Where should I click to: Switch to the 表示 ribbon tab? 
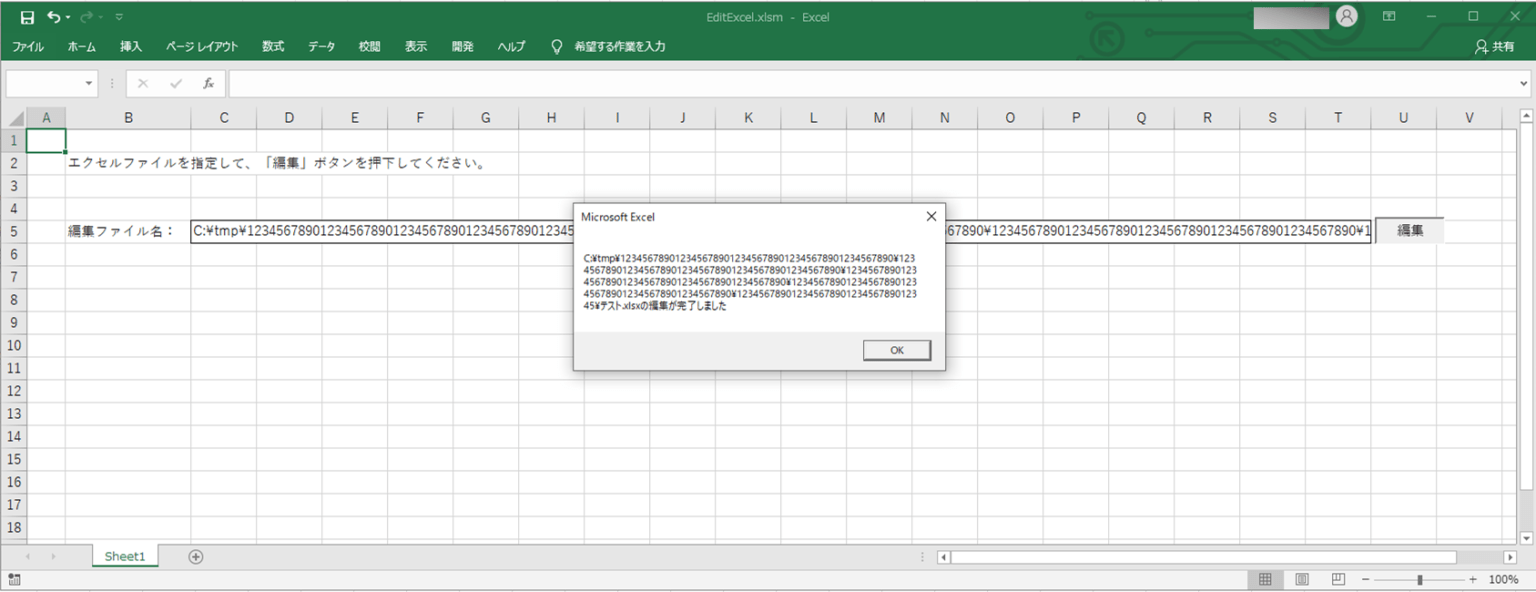click(415, 46)
